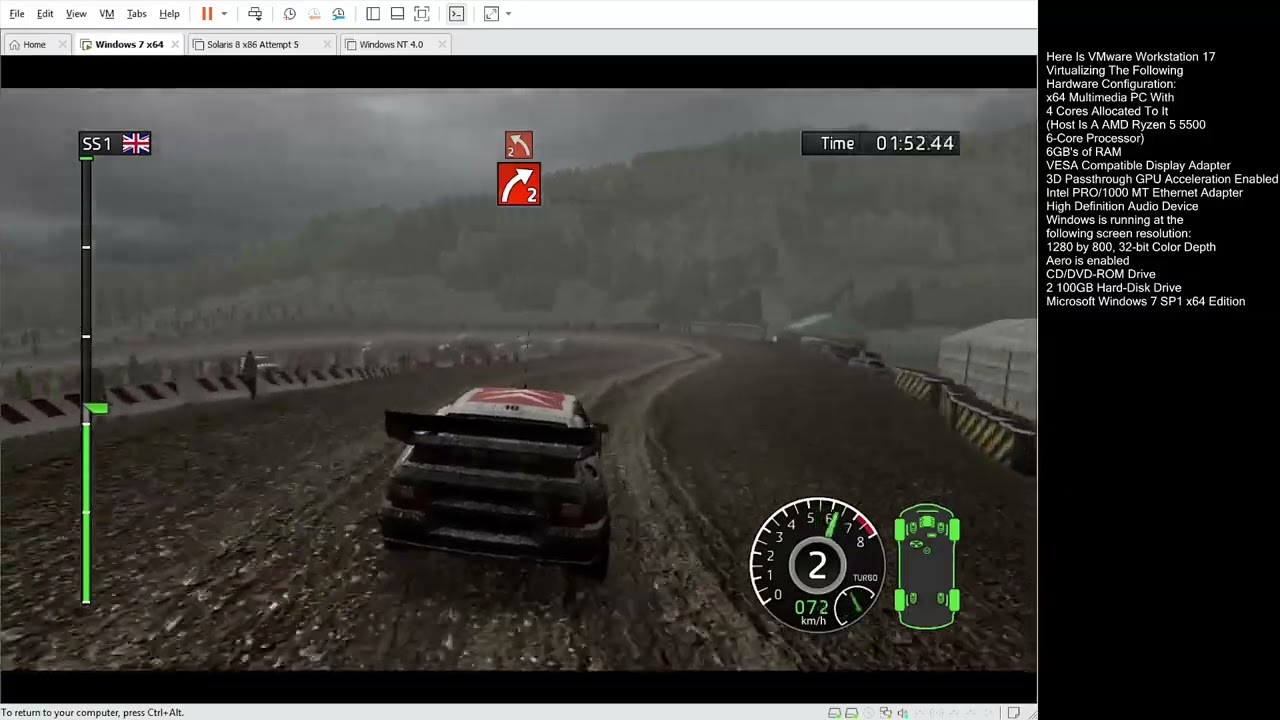Screen dimensions: 1280x720
Task: Click "To return to your computer" status message
Action: click(x=92, y=713)
